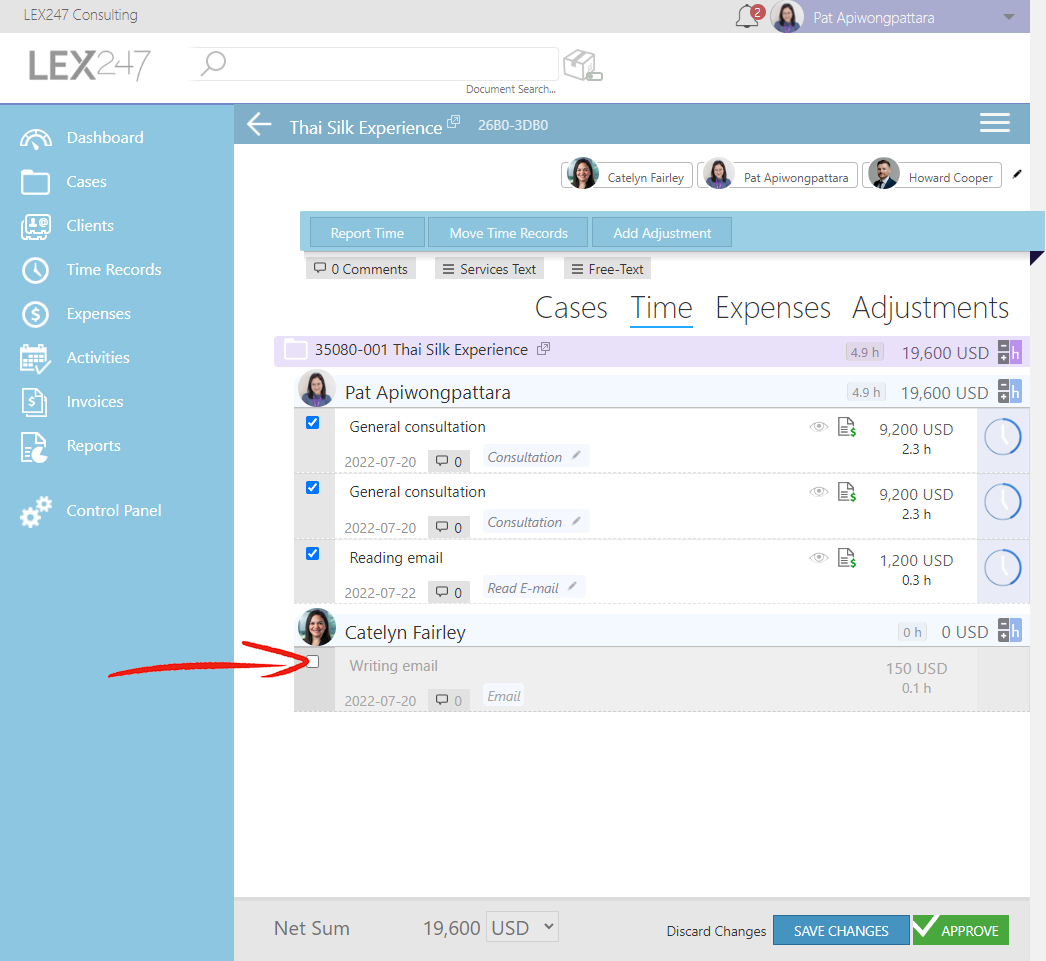Image resolution: width=1046 pixels, height=961 pixels.
Task: Click the Reports sidebar icon
Action: click(x=35, y=447)
